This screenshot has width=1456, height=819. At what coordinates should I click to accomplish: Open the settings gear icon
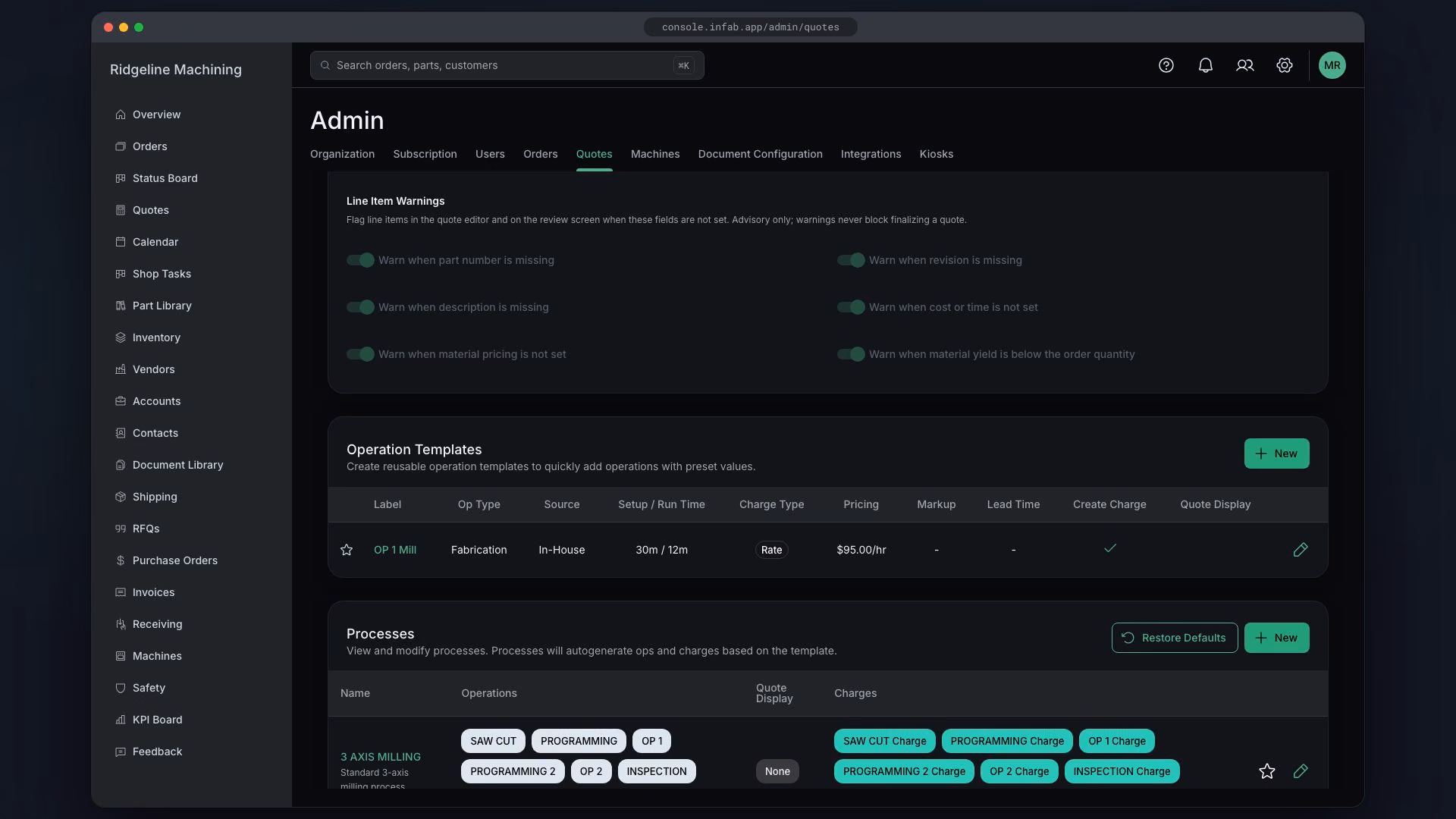(x=1285, y=65)
